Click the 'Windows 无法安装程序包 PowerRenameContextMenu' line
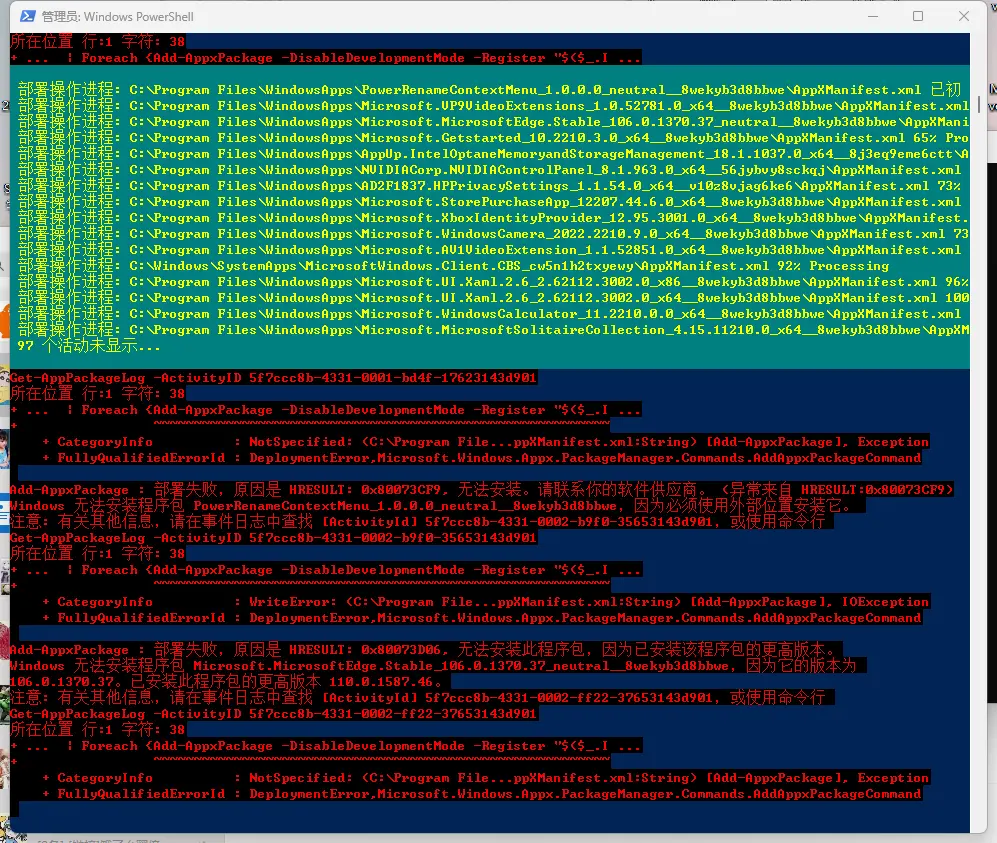Viewport: 997px width, 843px height. (430, 505)
